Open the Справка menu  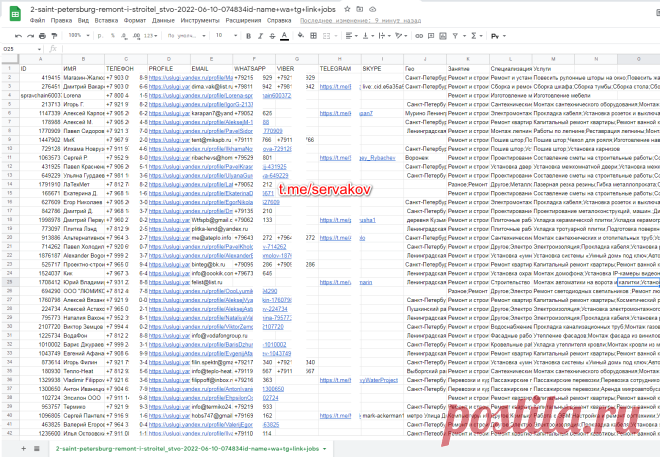coord(279,20)
